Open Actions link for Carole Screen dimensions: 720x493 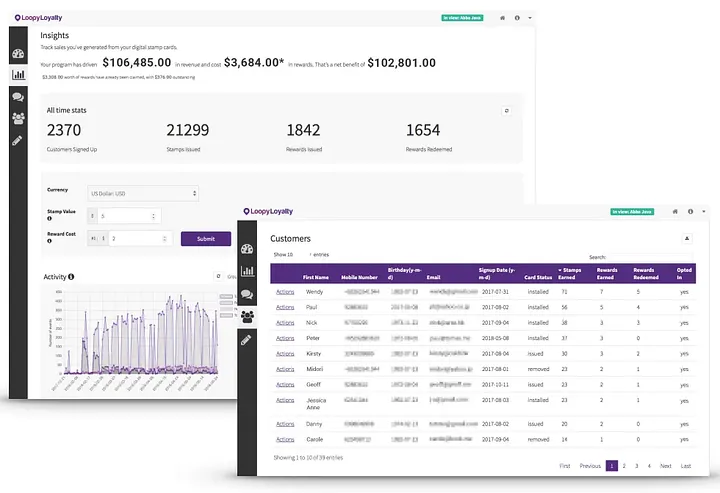(285, 440)
